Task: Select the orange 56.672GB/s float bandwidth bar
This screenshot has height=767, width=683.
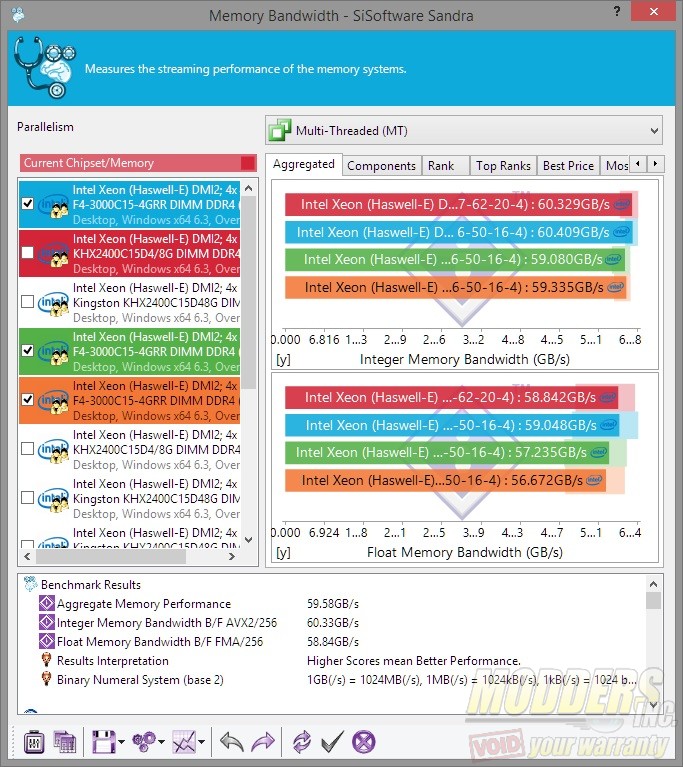Action: 445,480
